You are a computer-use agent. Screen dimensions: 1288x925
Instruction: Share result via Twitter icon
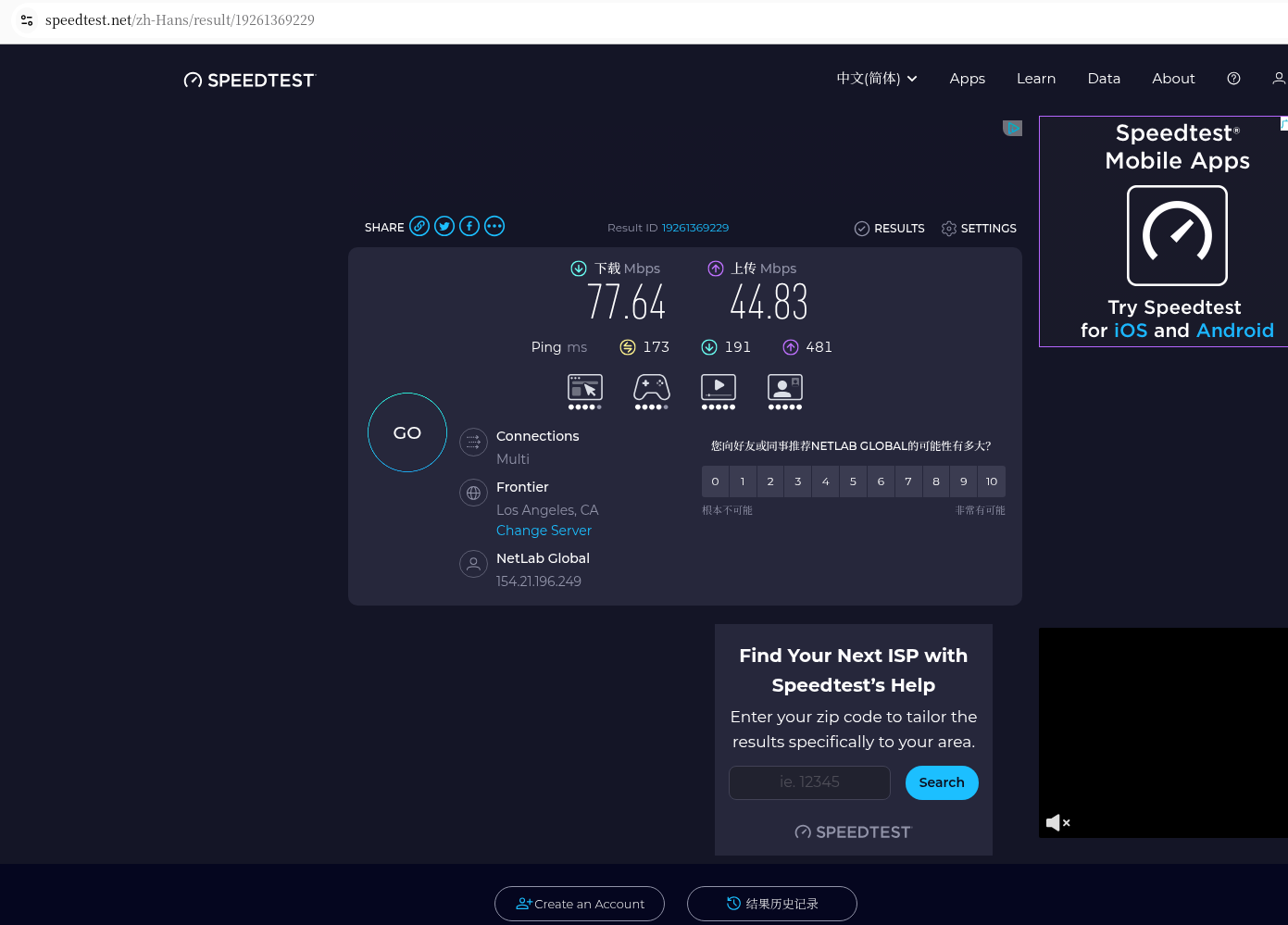444,226
